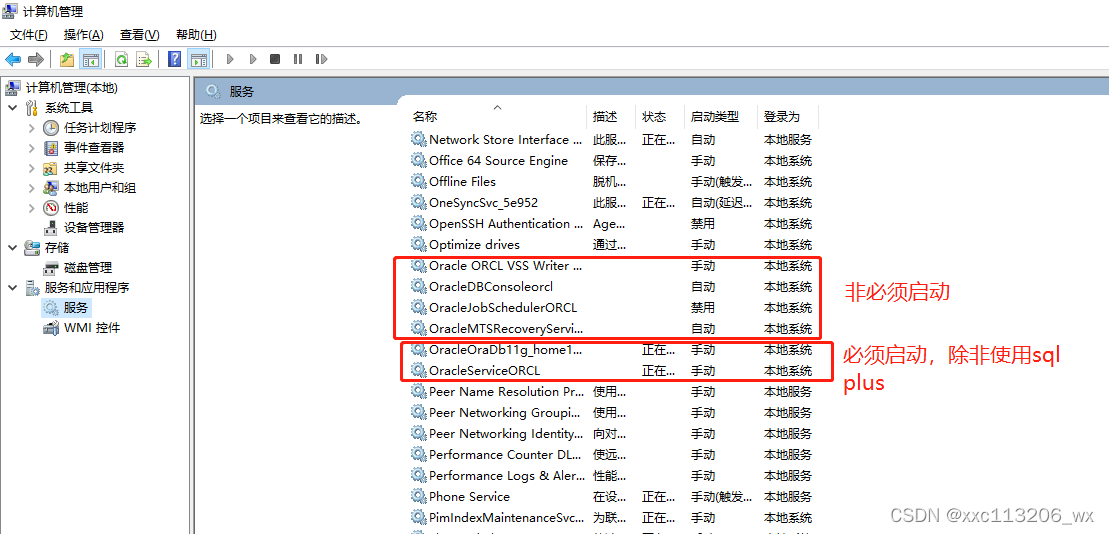
Task: Select 磁盘管理 in the tree
Action: 88,268
